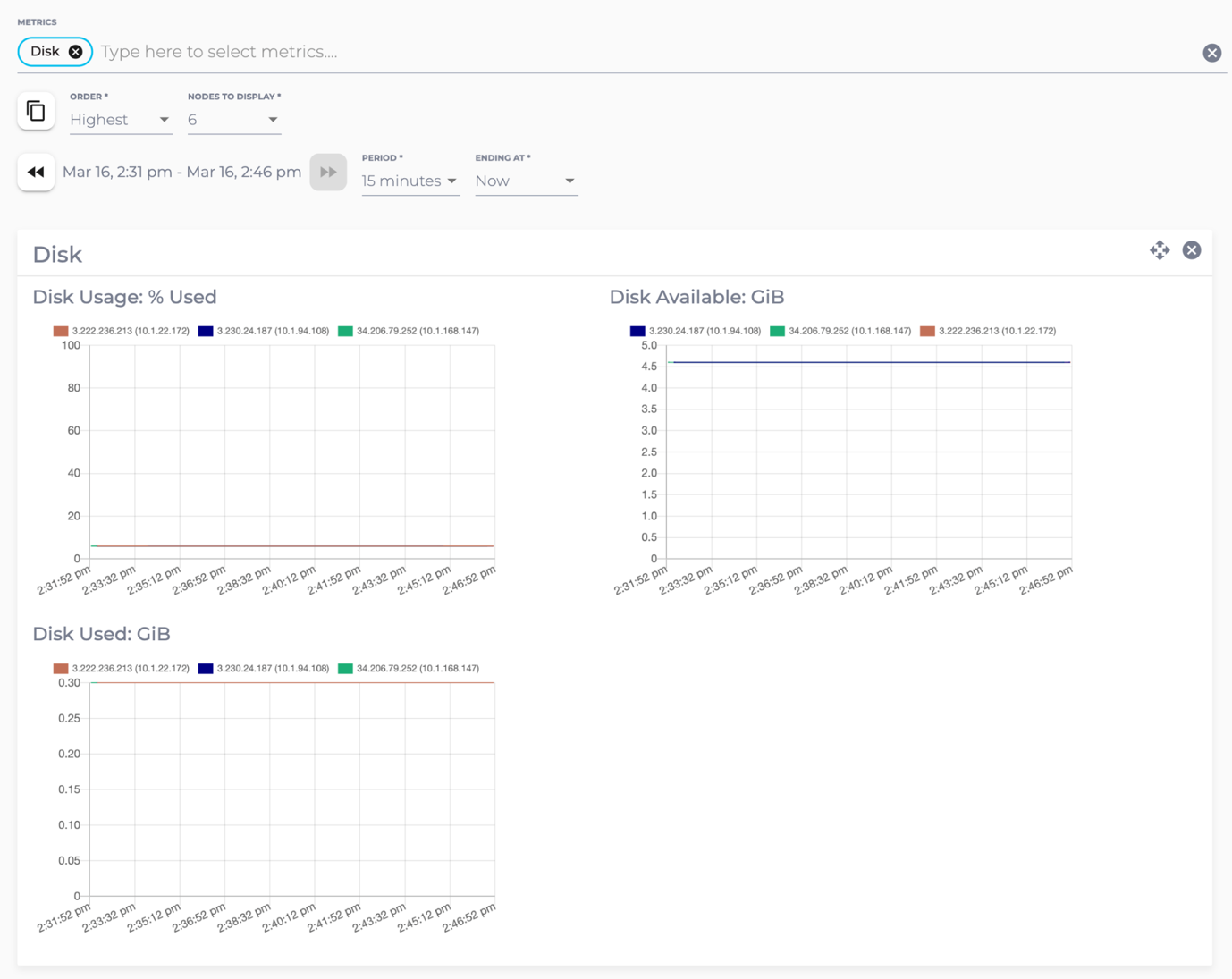Click the Mar 16 date range text
This screenshot has height=979, width=1232.
point(181,173)
